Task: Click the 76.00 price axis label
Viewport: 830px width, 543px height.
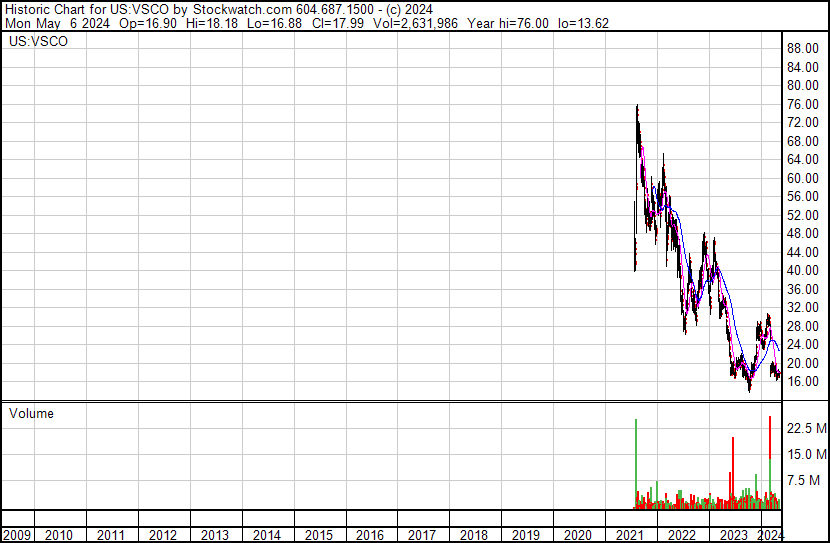Action: click(x=803, y=104)
